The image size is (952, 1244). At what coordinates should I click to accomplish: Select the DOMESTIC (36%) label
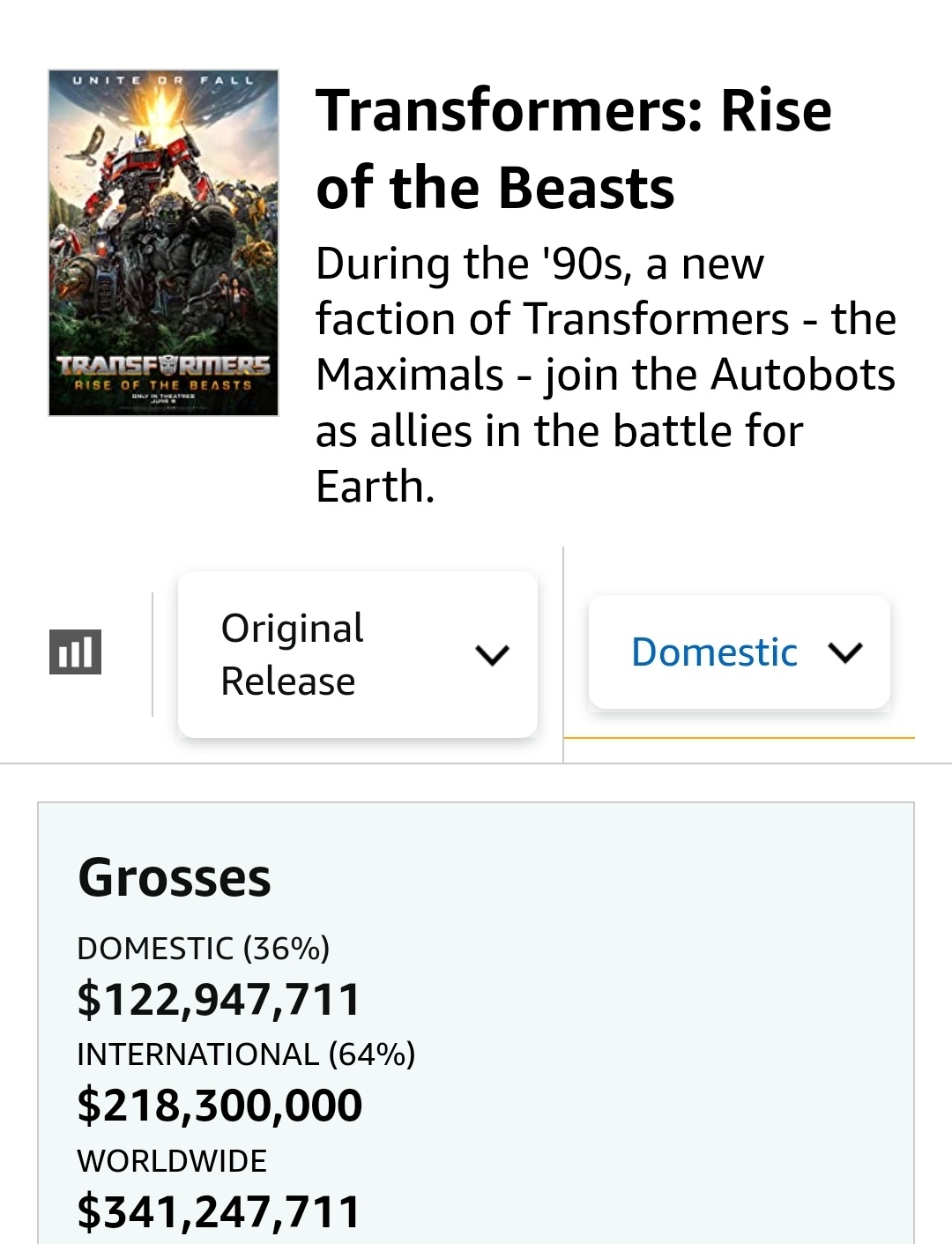[203, 949]
